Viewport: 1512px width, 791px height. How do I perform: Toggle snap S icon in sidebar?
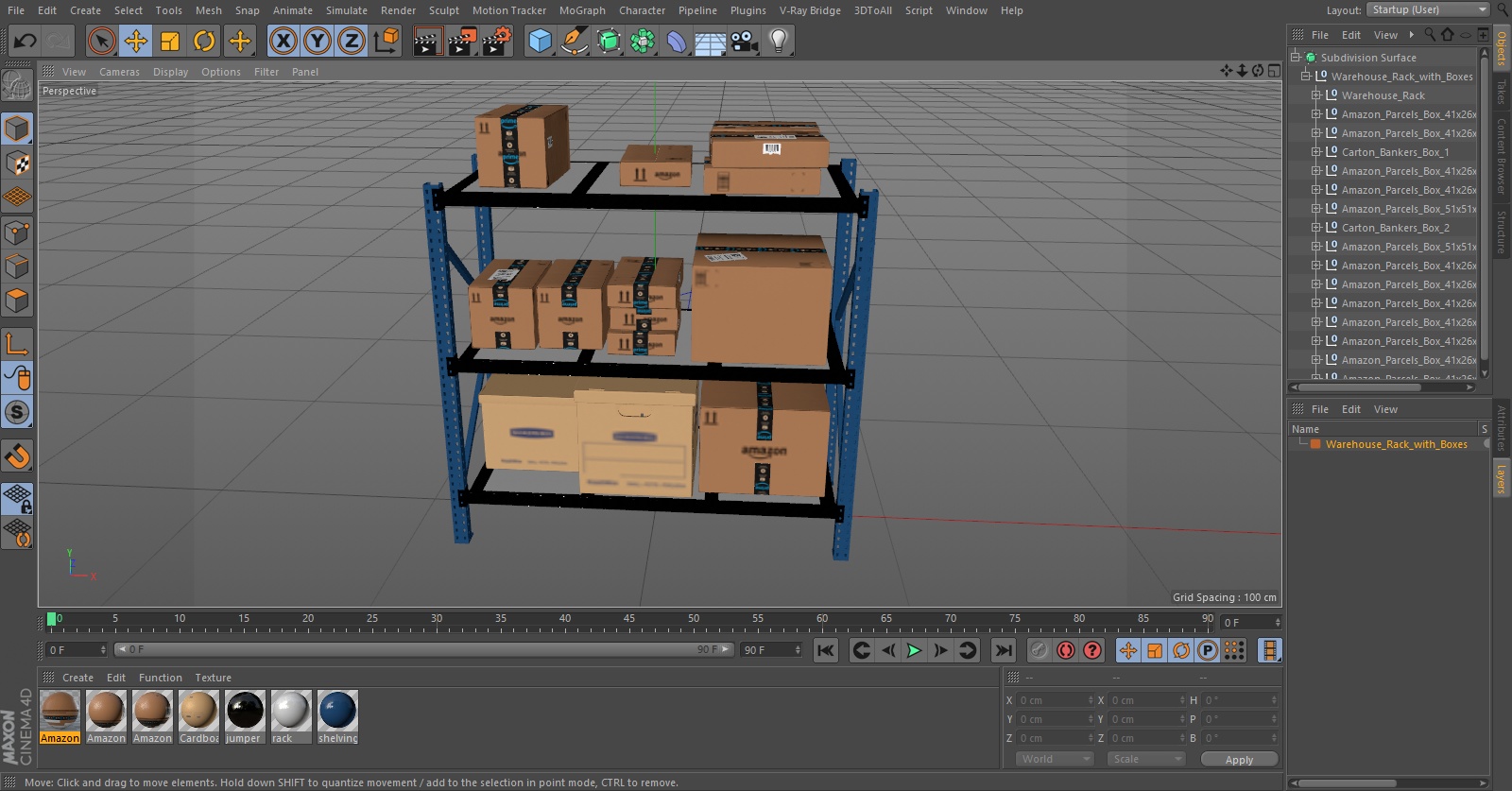[18, 412]
